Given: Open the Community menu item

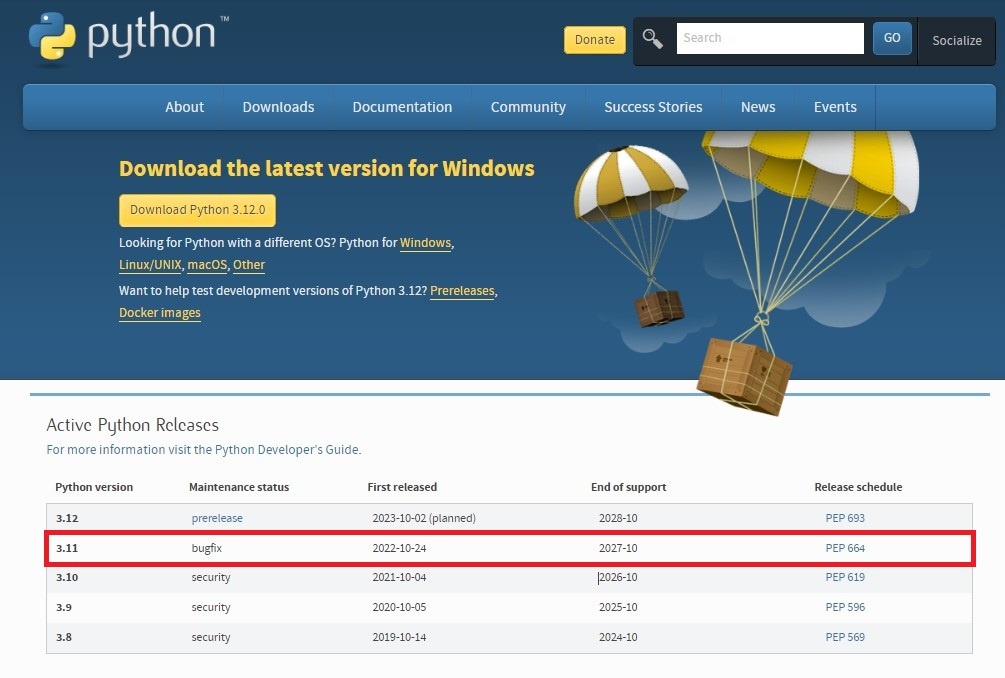Looking at the screenshot, I should coord(528,107).
